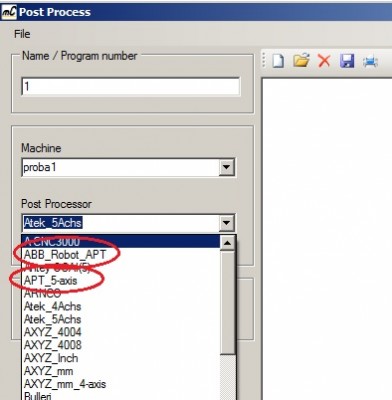Pick Atek_5Achs in the dropdown list
The image size is (392, 400).
click(121, 319)
